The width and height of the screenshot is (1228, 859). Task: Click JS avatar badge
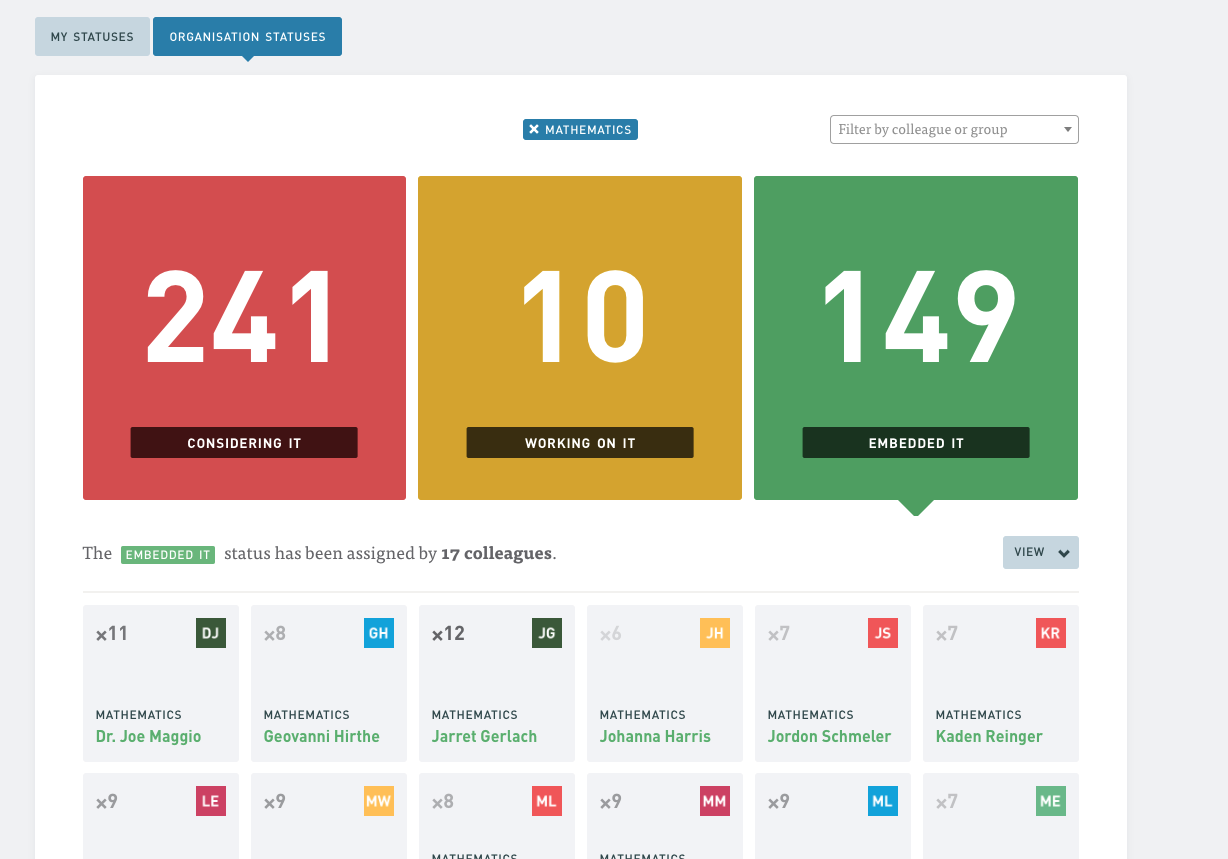click(882, 633)
